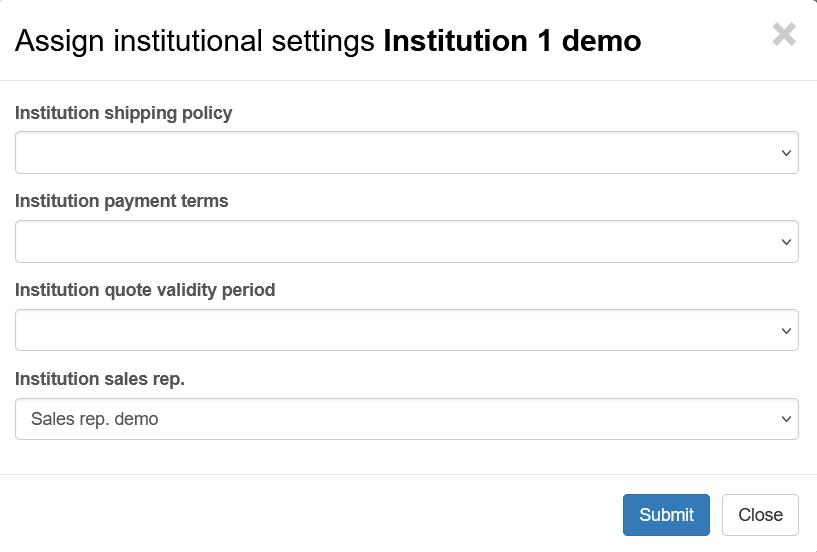Click the "Assign institutional settings" heading text

pyautogui.click(x=195, y=41)
